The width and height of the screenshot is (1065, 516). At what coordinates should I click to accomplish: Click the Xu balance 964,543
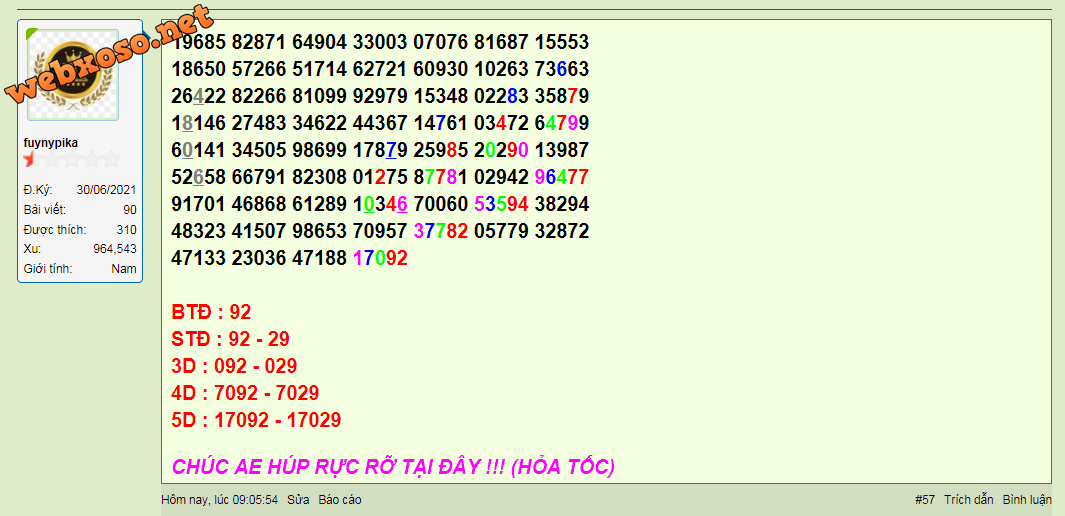pos(115,249)
